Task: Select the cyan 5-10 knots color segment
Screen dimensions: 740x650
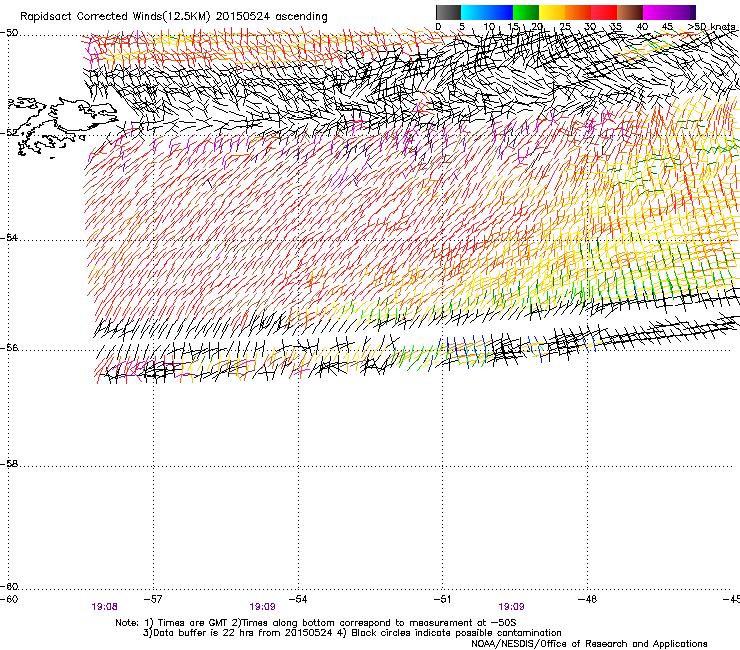Action: [x=474, y=12]
